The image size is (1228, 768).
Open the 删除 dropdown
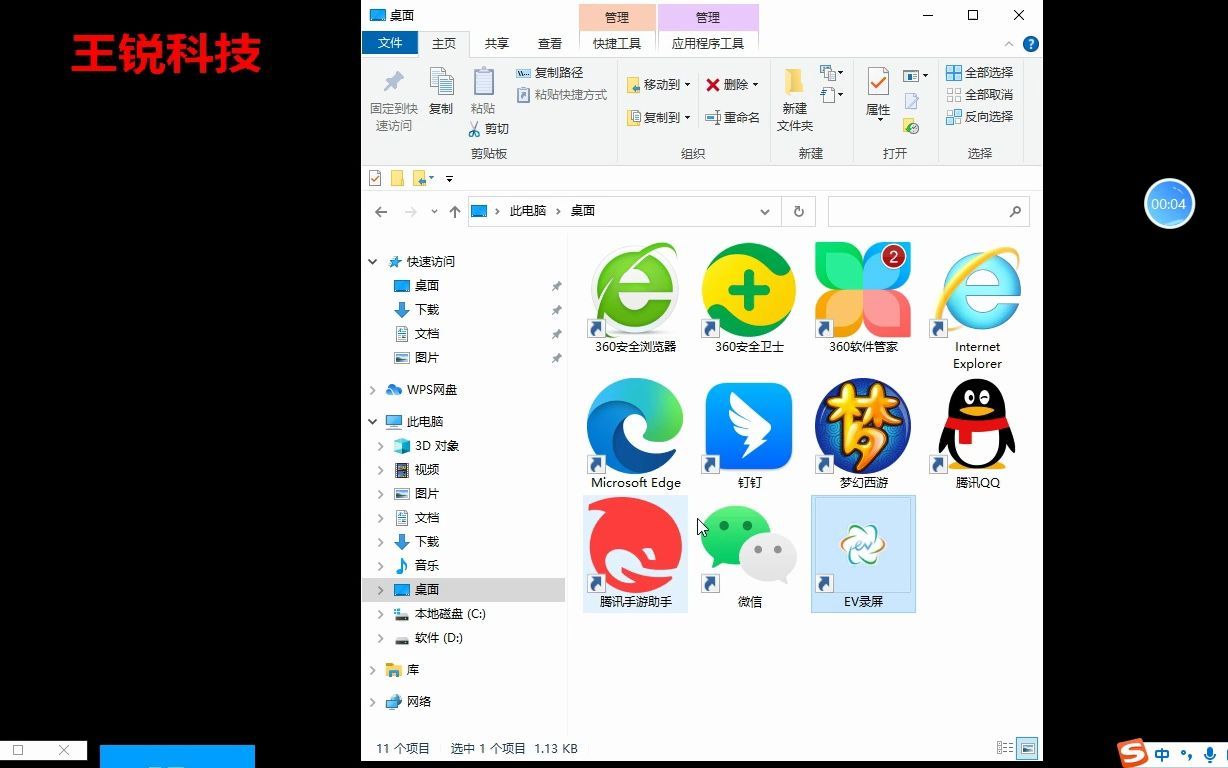coord(755,85)
